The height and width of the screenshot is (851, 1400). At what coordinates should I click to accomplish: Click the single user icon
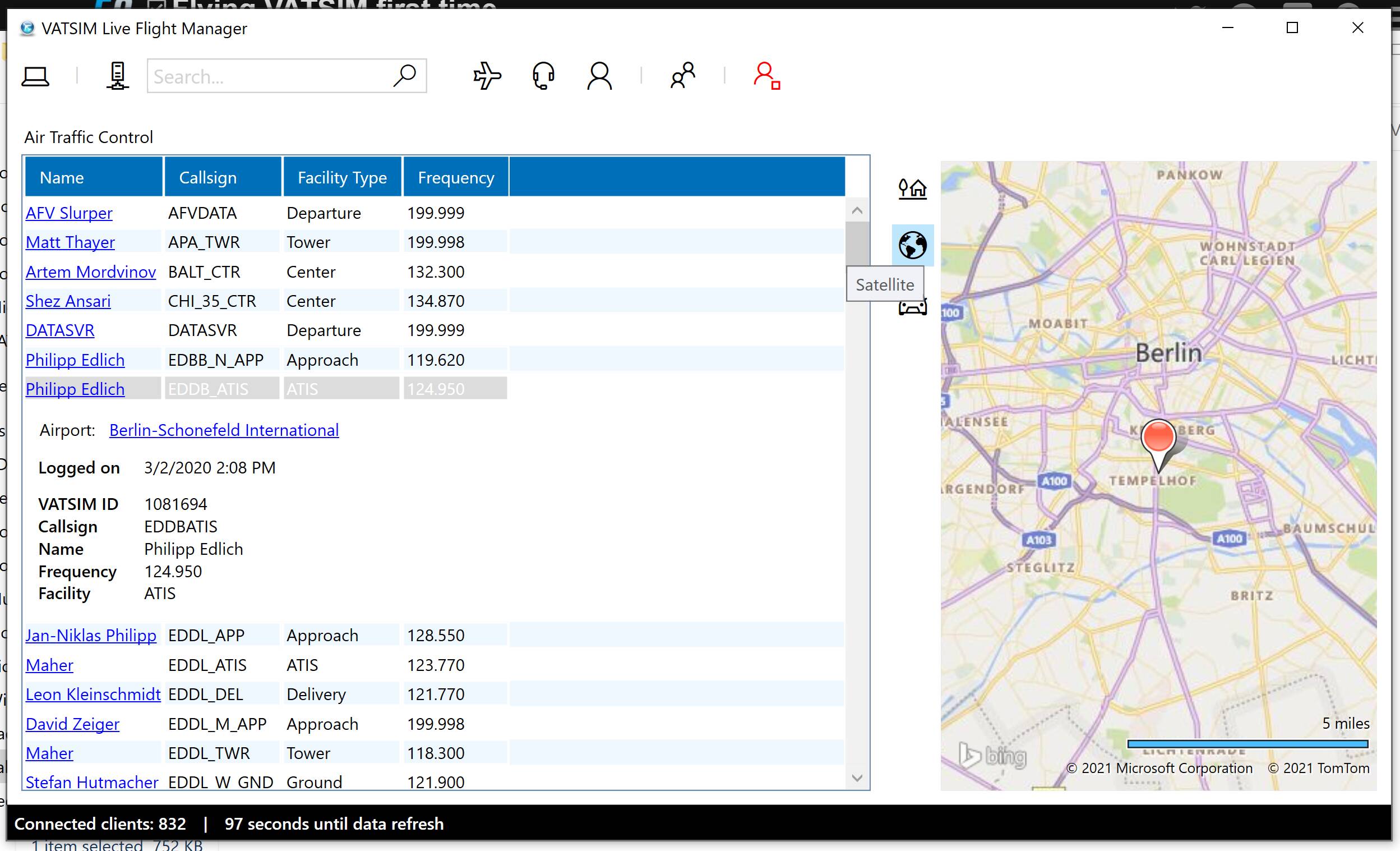coord(599,76)
